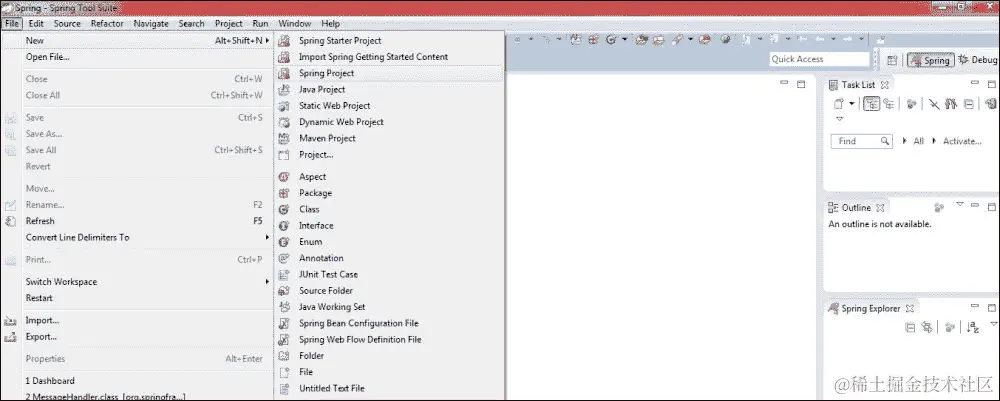
Task: Switch to Debug perspective button
Action: pyautogui.click(x=978, y=60)
